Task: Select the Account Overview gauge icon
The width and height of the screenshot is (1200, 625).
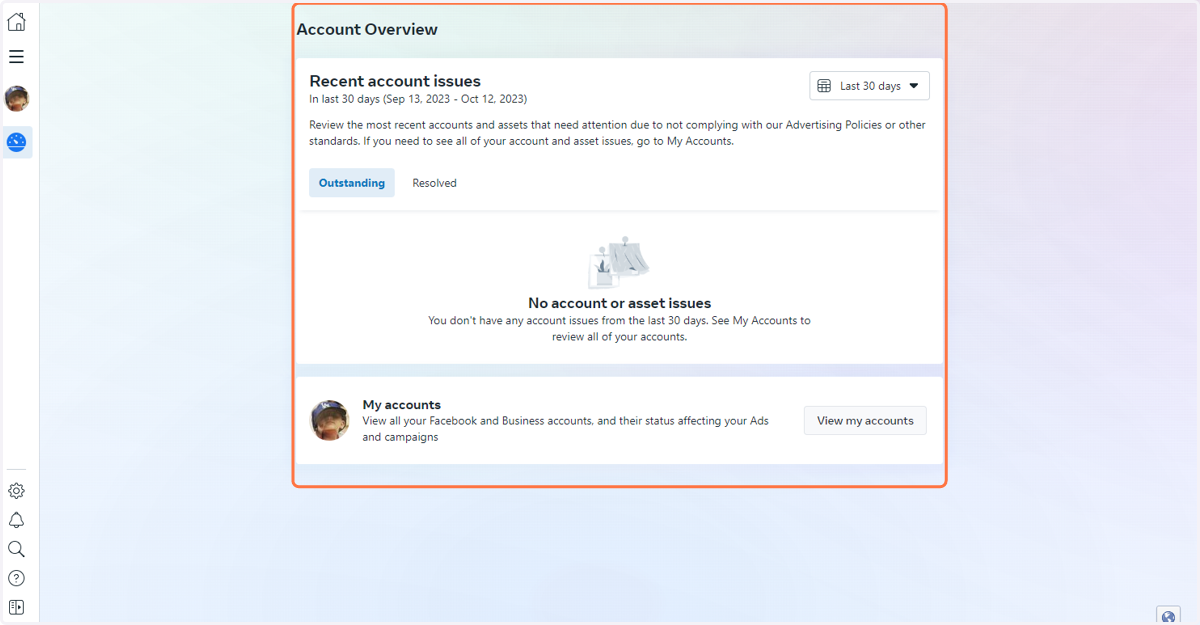Action: tap(17, 143)
